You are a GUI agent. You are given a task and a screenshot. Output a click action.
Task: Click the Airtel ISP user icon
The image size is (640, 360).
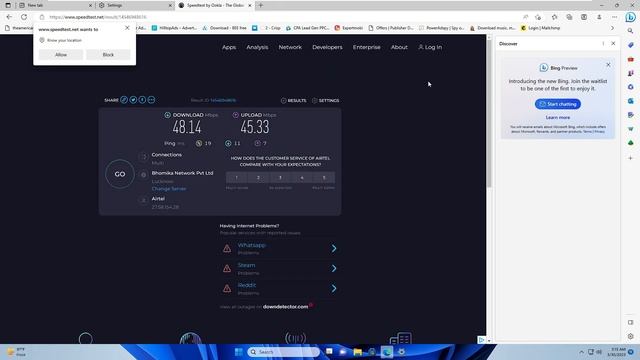[143, 200]
